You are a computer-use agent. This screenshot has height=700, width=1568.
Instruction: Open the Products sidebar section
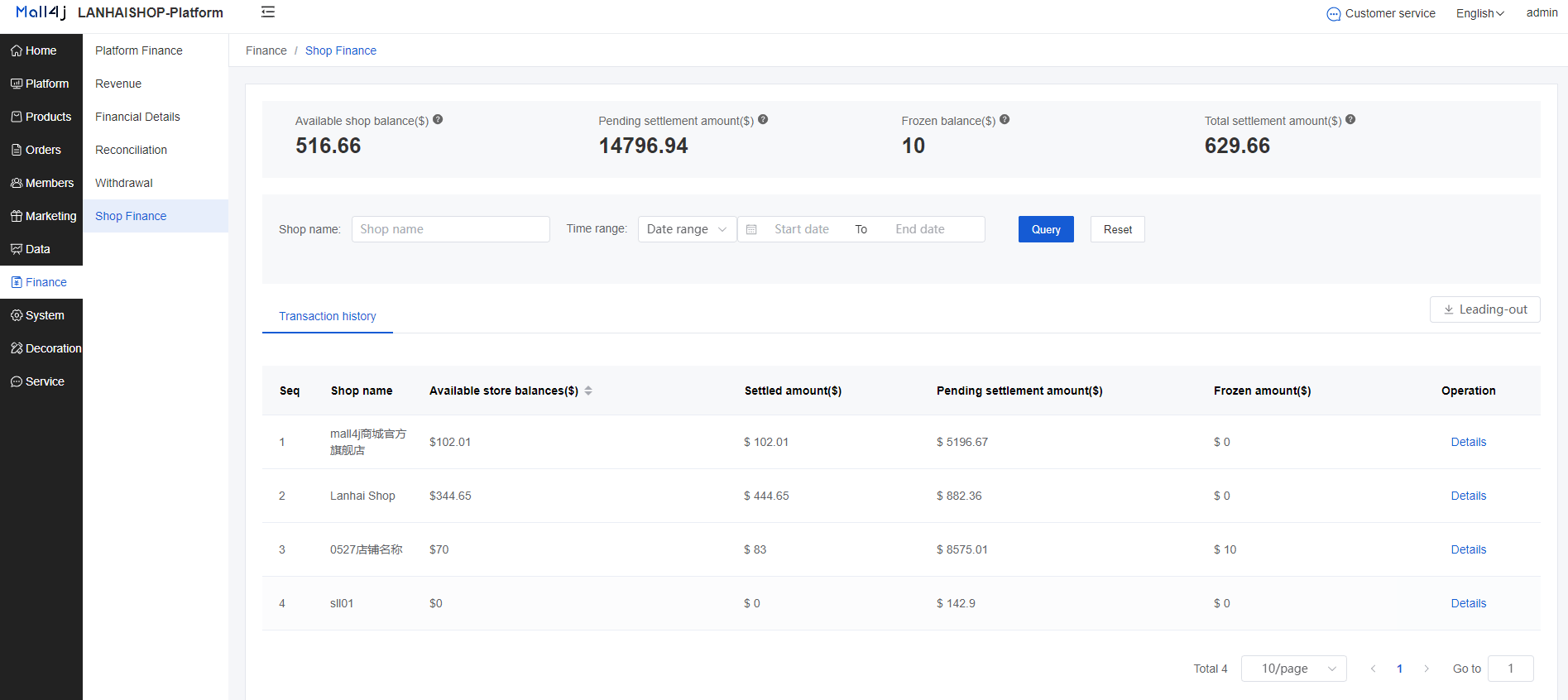click(x=41, y=117)
